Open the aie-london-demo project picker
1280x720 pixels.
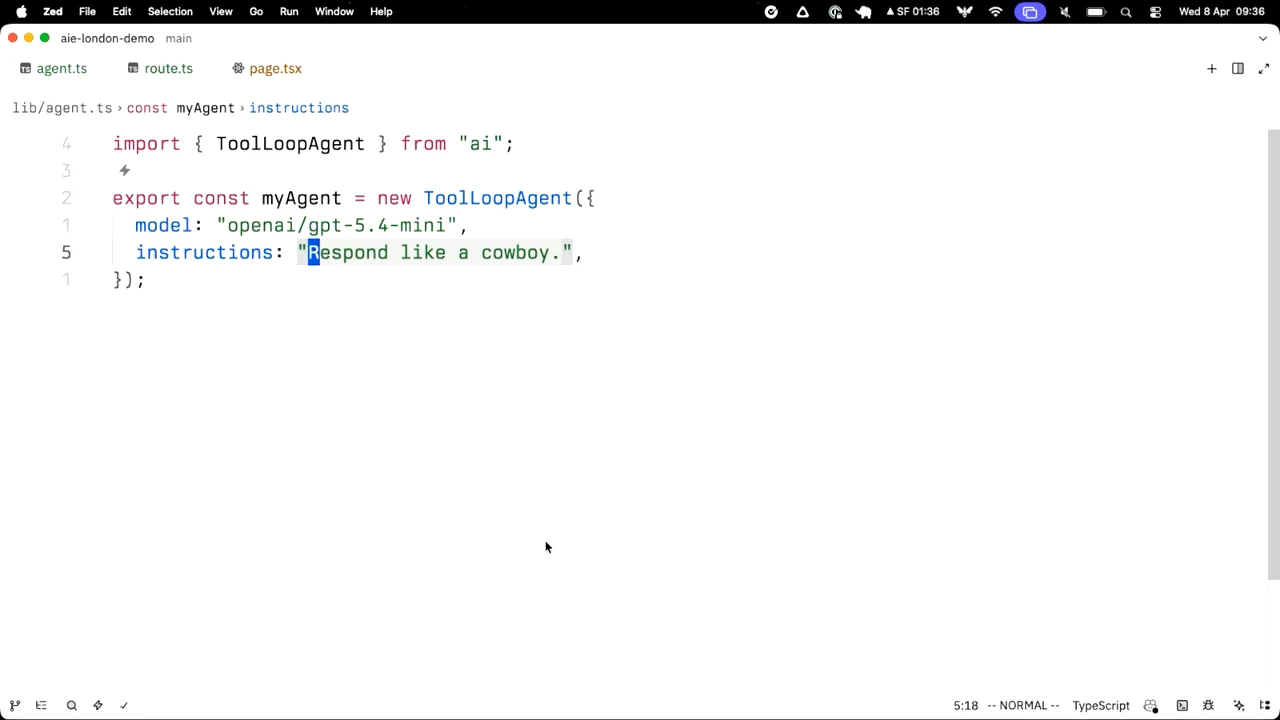(x=107, y=38)
